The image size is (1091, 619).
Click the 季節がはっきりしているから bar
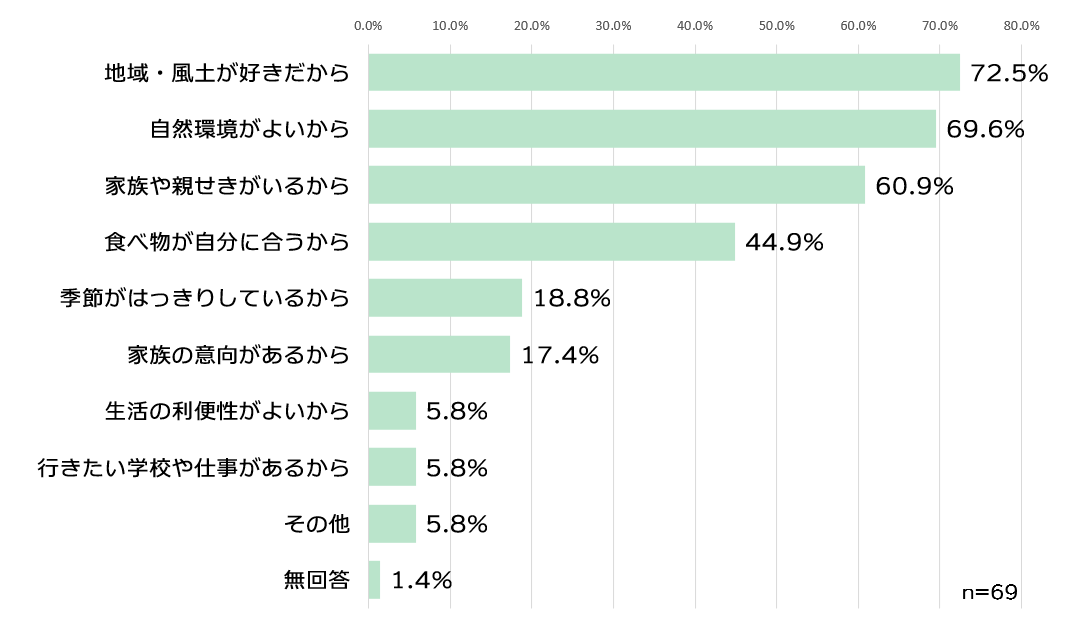[445, 298]
